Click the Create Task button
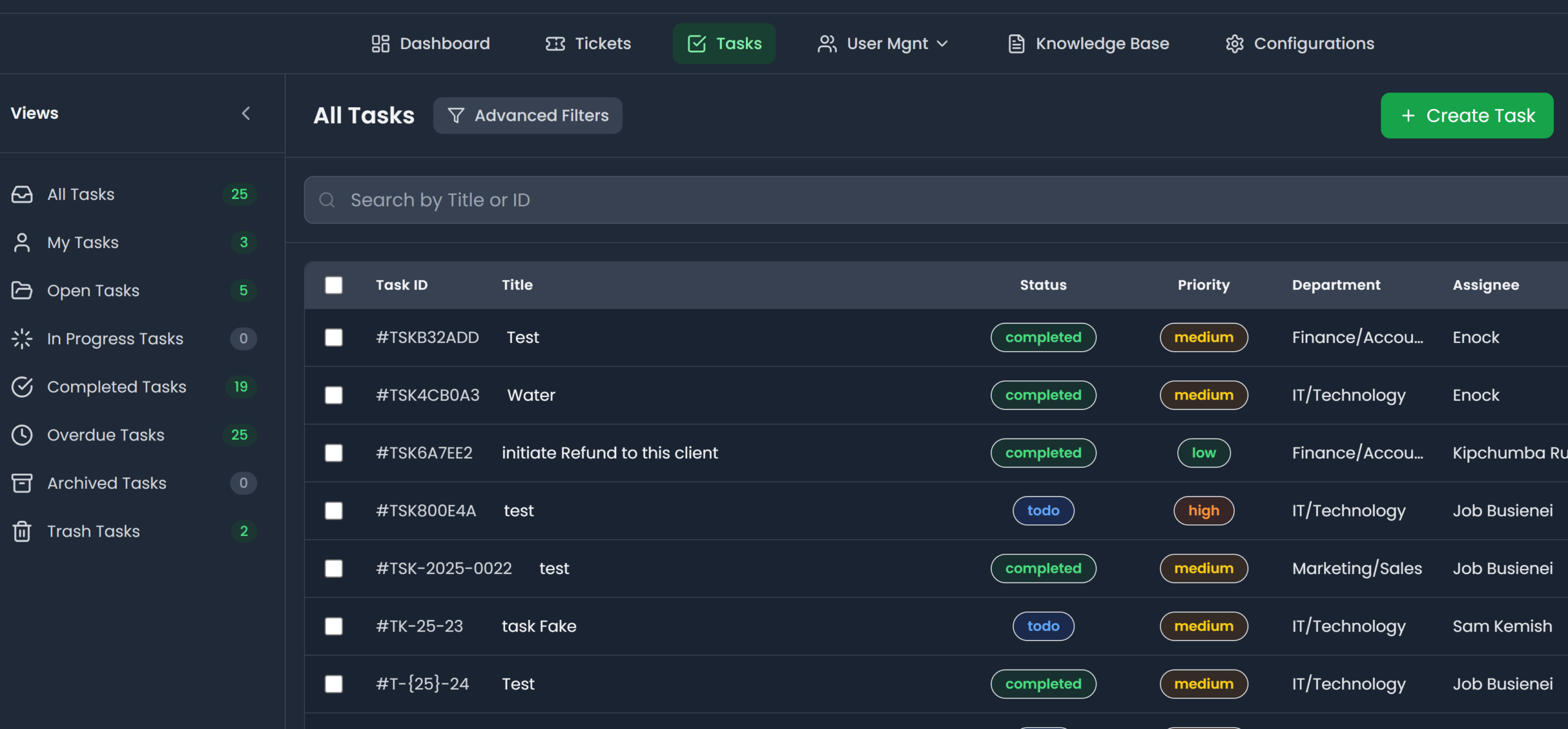 tap(1466, 115)
